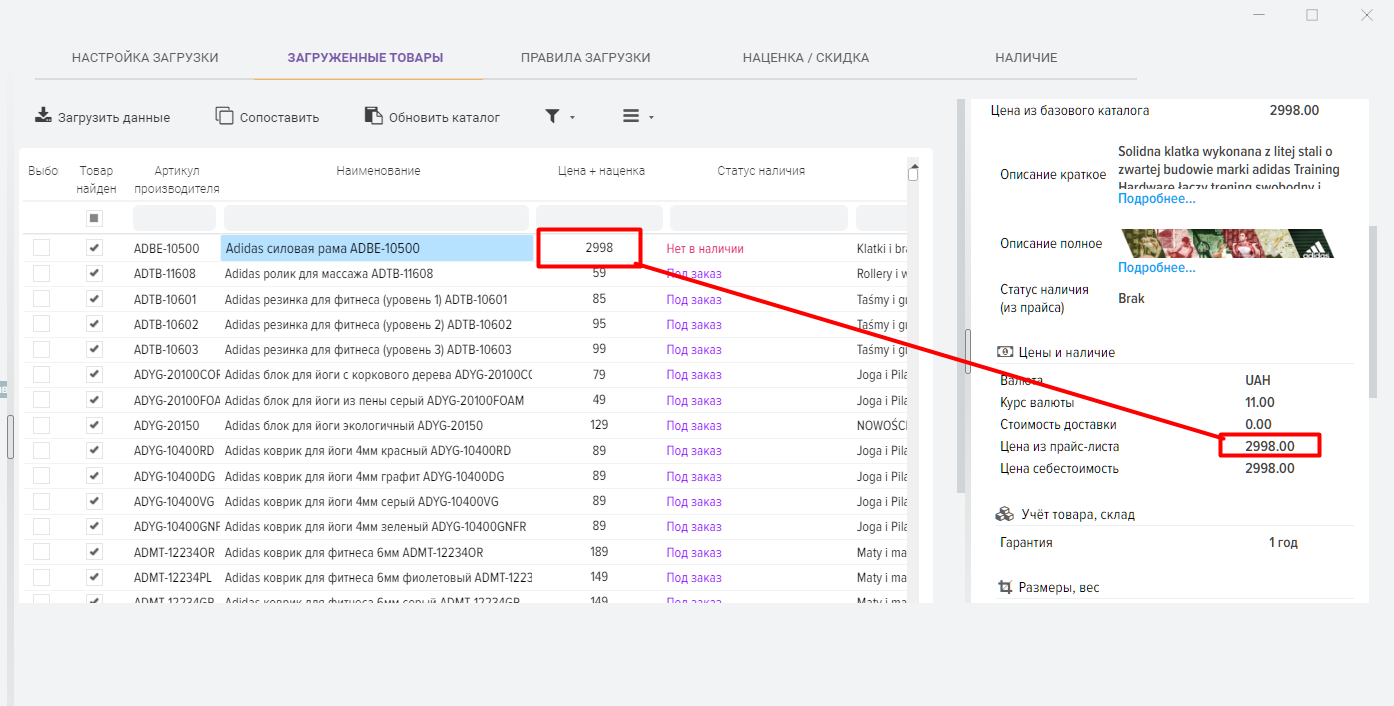Click the Сопоставить compare icon
1394x706 pixels.
click(x=225, y=115)
